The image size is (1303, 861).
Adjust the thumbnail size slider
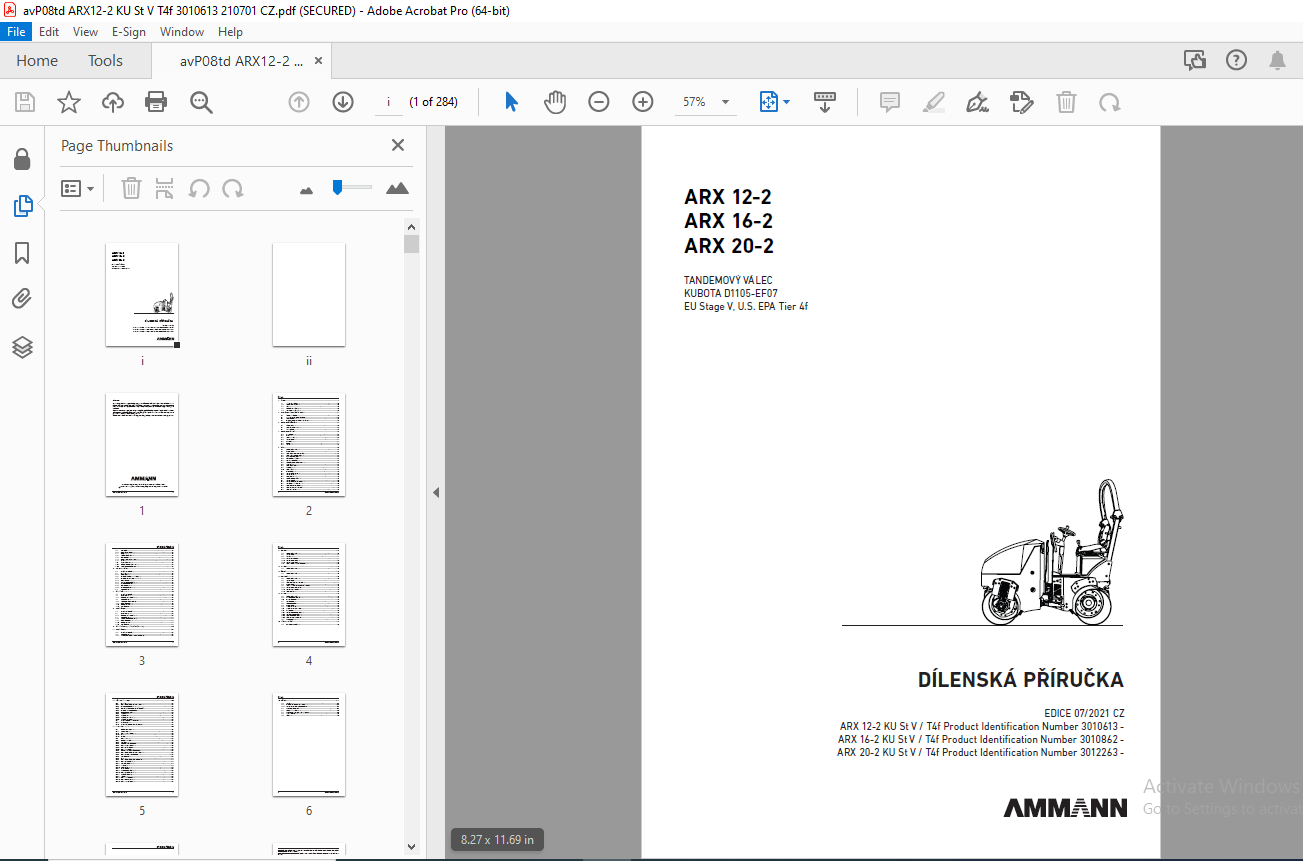(338, 187)
